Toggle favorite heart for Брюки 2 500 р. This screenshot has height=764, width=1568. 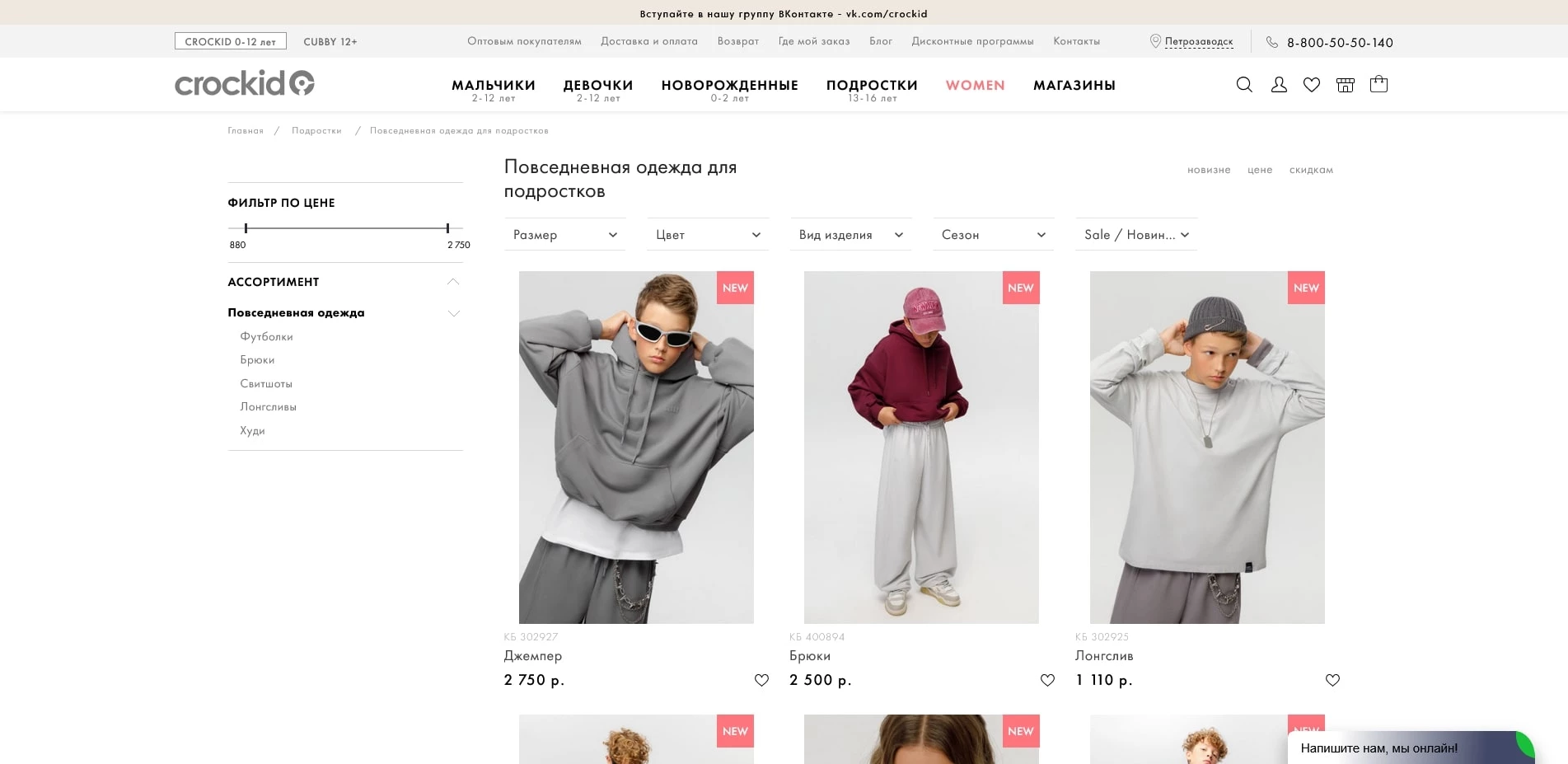pyautogui.click(x=1047, y=680)
